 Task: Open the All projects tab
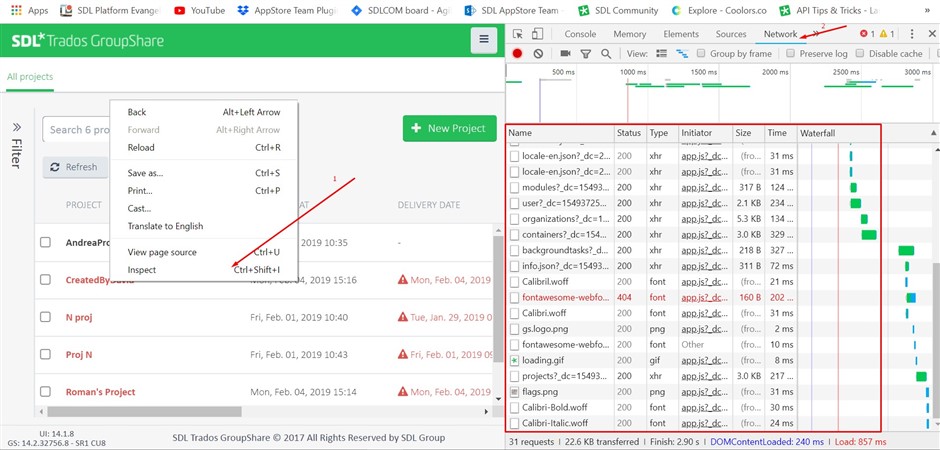click(30, 77)
